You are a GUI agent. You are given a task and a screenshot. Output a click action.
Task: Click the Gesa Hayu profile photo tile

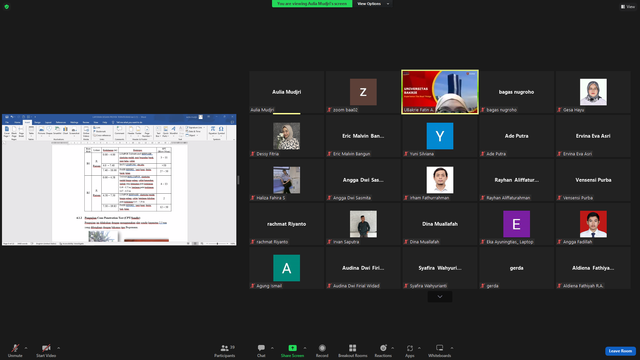point(593,92)
